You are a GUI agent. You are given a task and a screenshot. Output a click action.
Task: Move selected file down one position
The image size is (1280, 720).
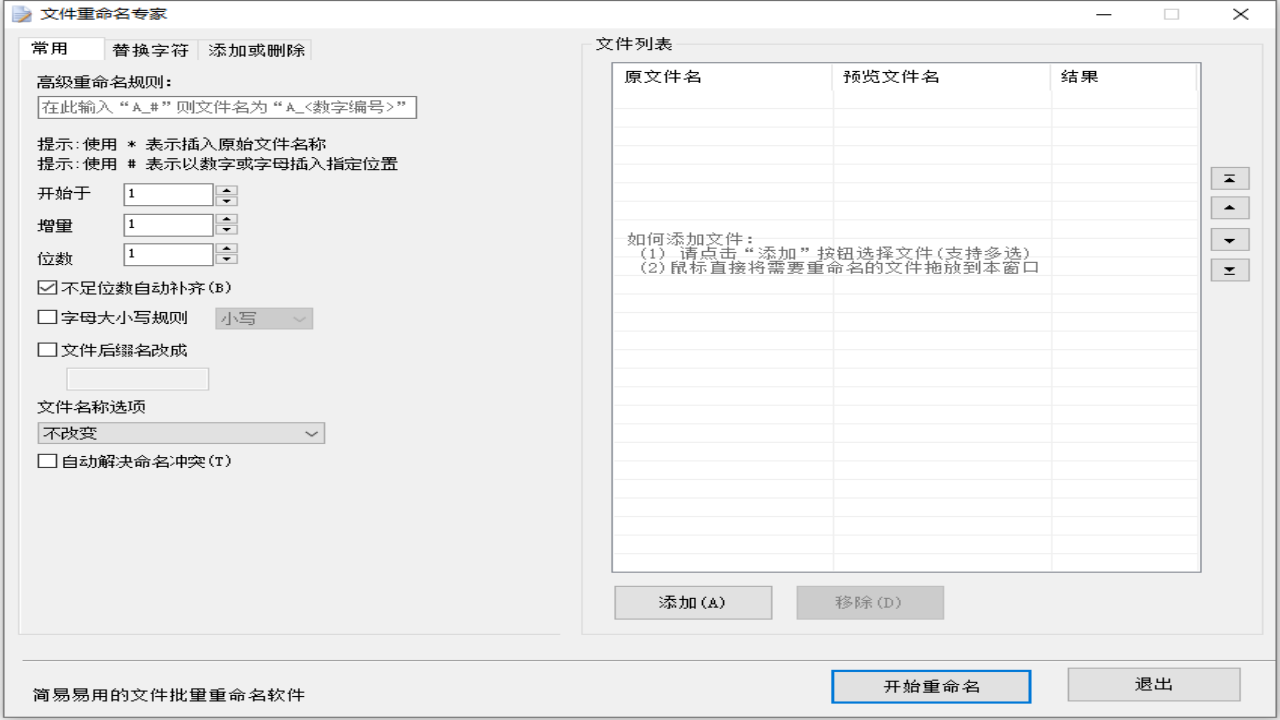[1230, 241]
